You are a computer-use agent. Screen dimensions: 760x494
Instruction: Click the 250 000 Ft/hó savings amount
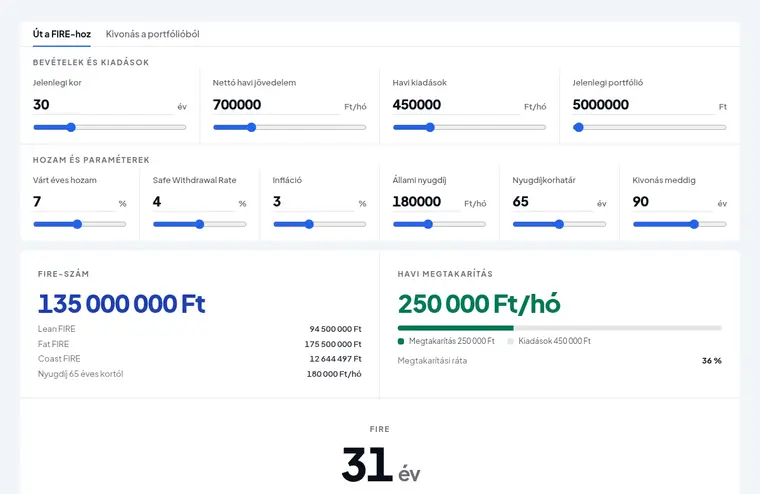click(x=479, y=304)
